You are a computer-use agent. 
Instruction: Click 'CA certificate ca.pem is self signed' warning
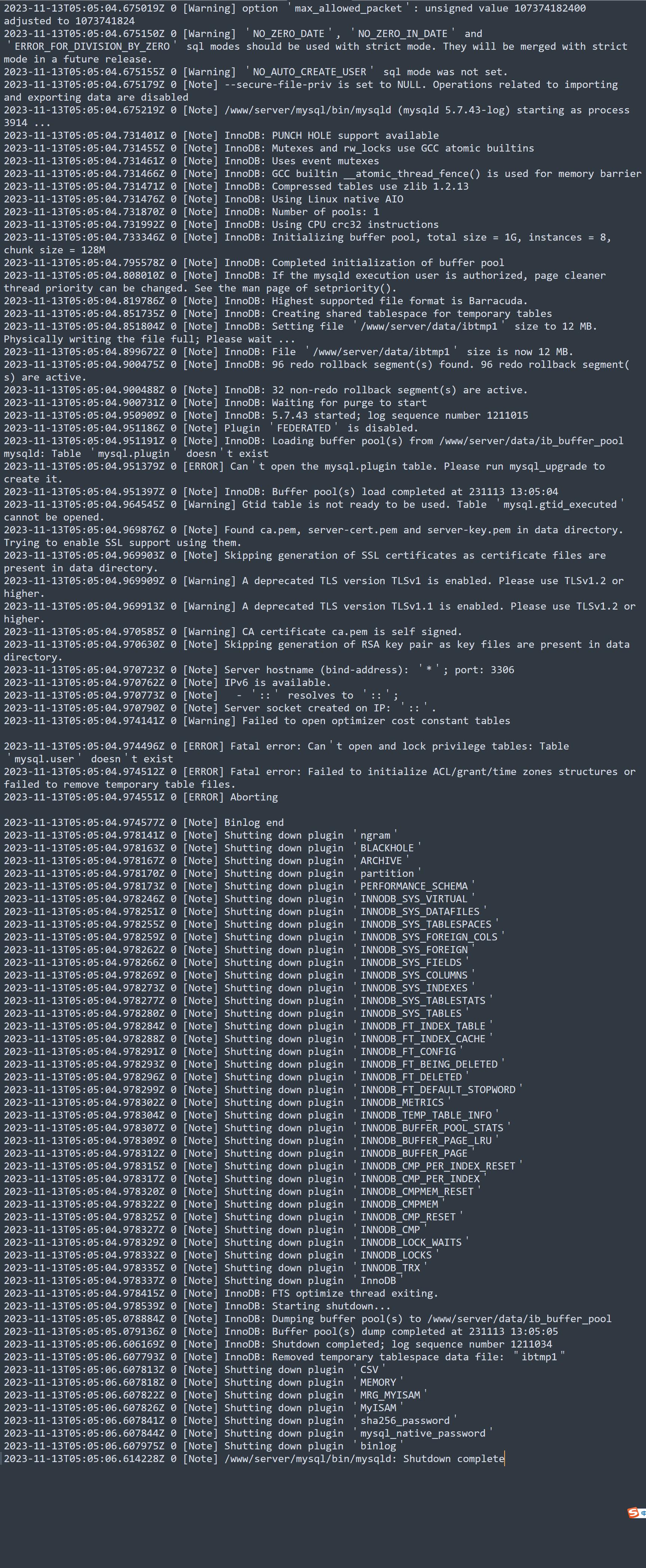[x=232, y=631]
